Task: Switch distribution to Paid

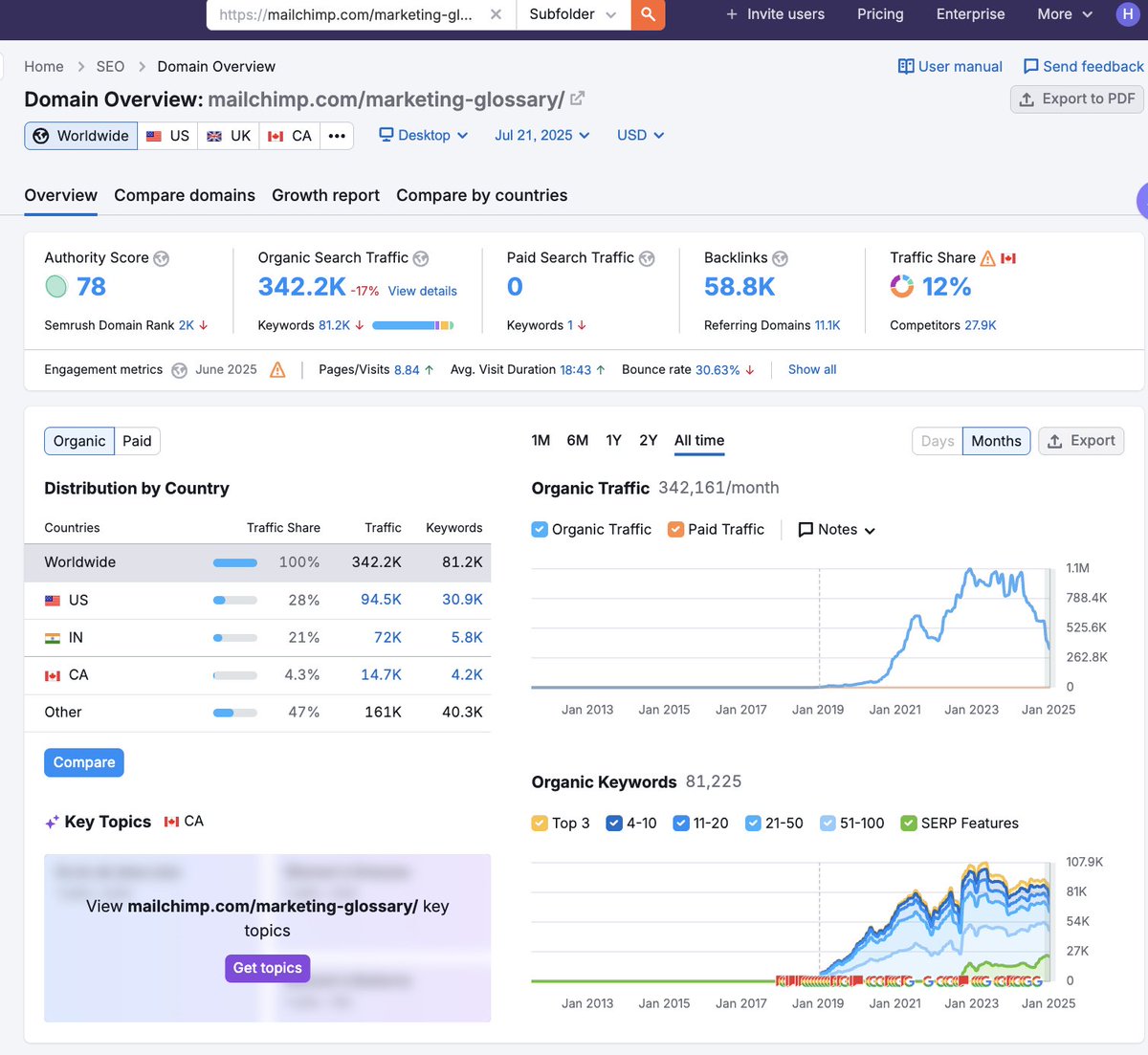Action: pyautogui.click(x=137, y=441)
